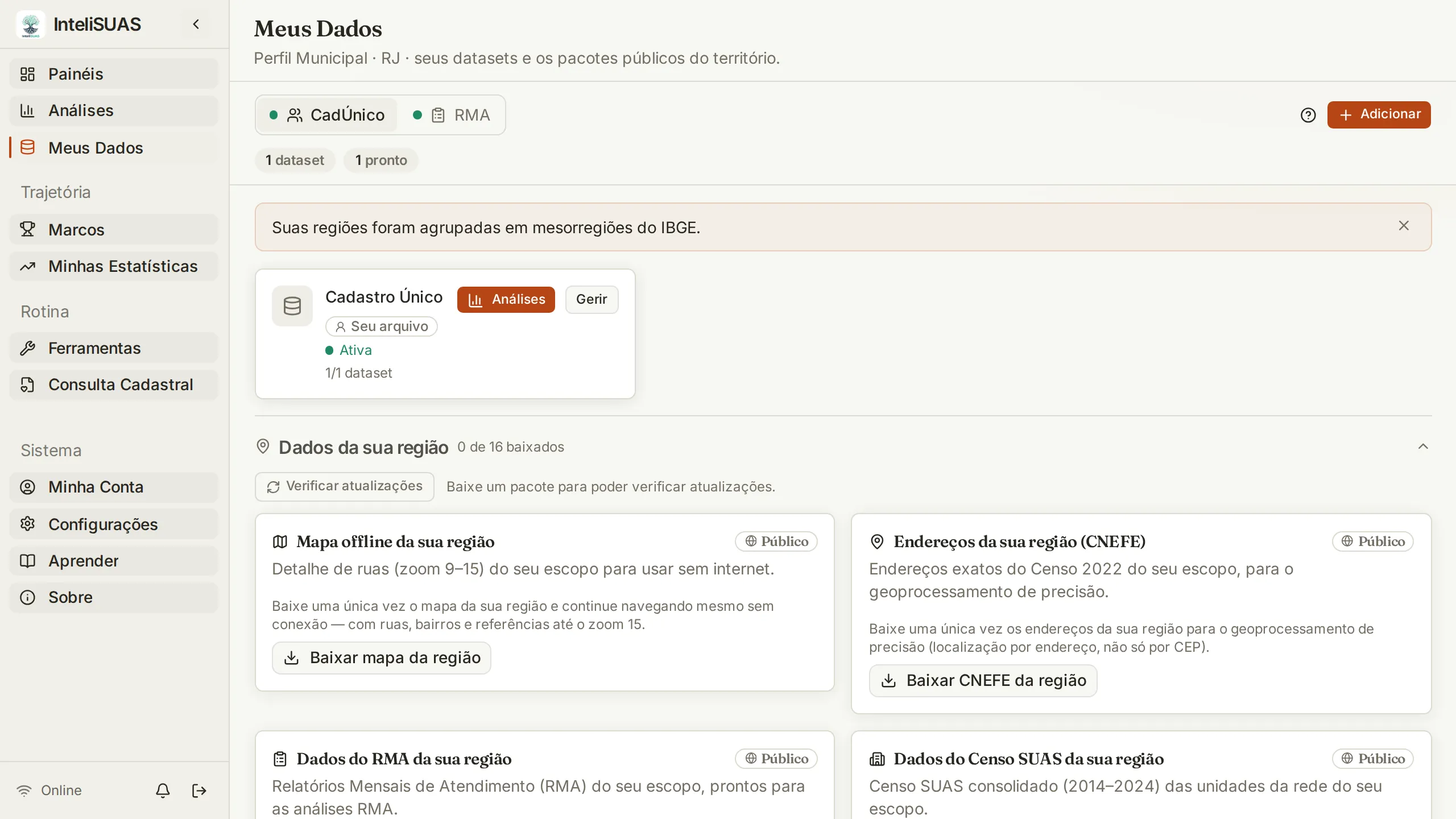1456x819 pixels.
Task: Switch to the RMA tab
Action: [451, 115]
